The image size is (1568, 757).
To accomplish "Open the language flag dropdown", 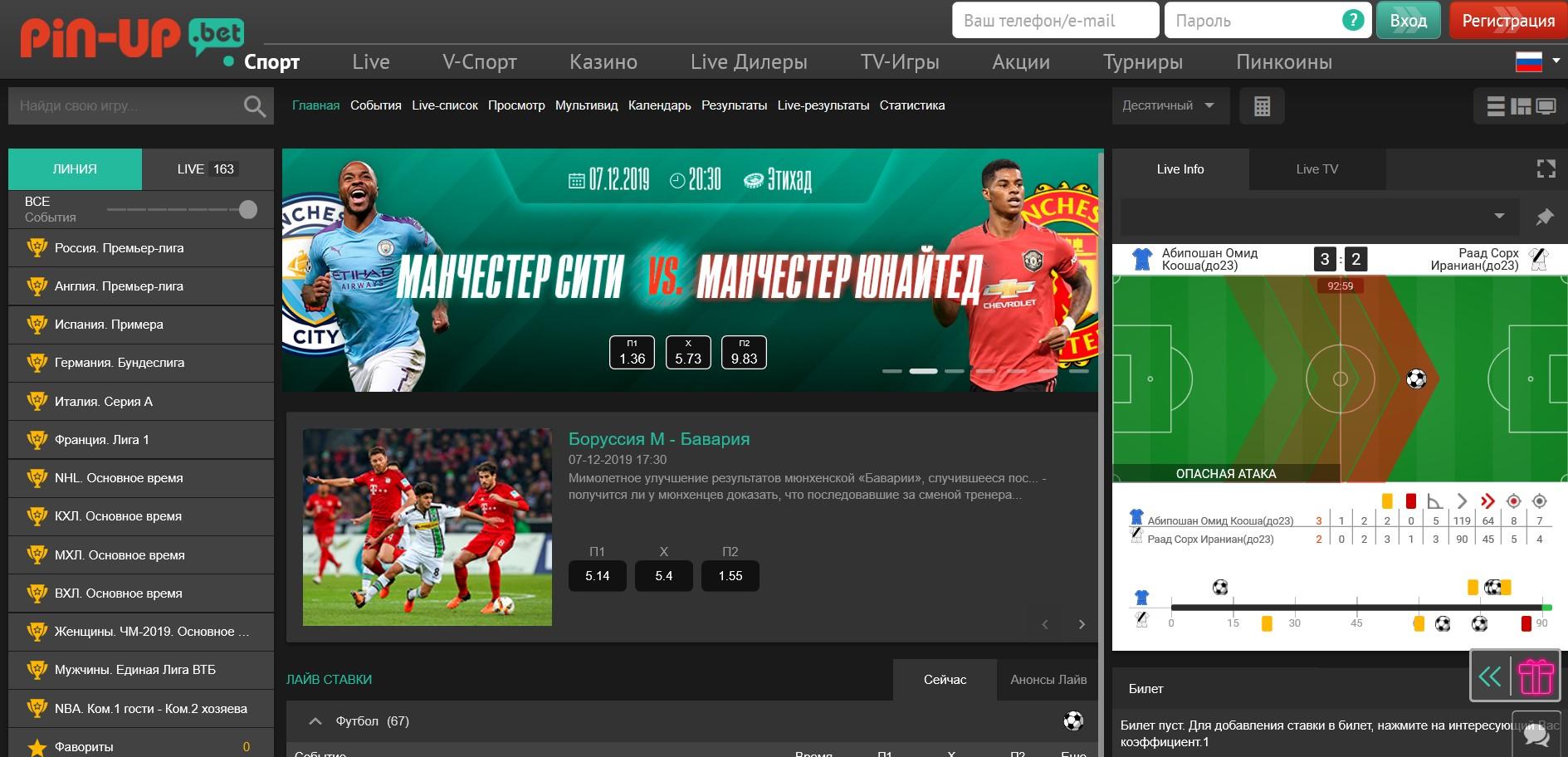I will [1536, 61].
